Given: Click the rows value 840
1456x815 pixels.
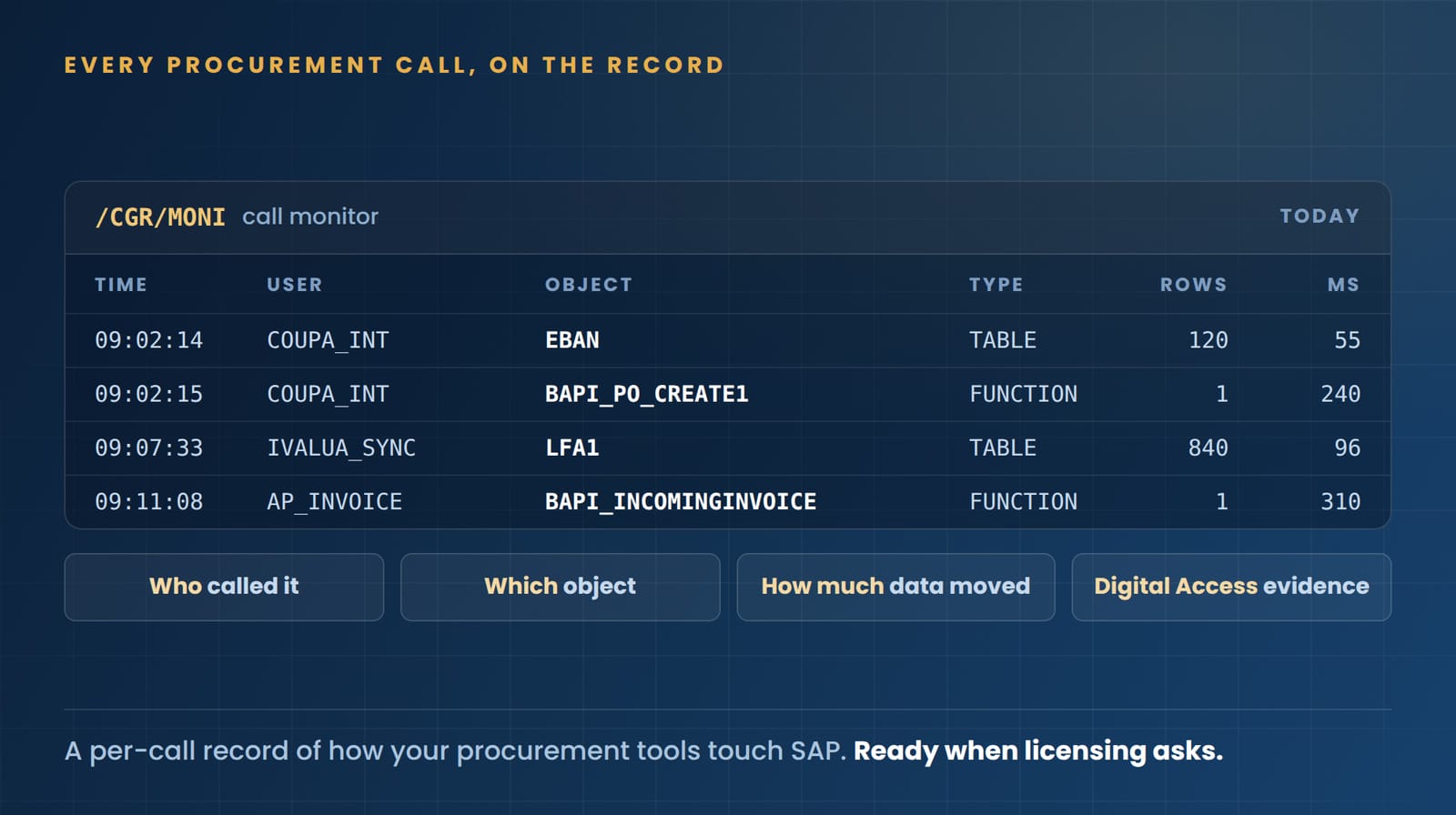Looking at the screenshot, I should pos(1208,448).
